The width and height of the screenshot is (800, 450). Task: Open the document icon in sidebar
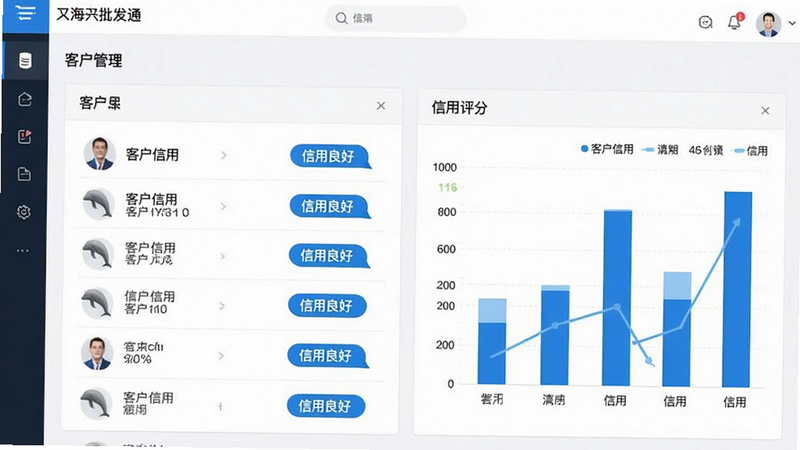point(24,174)
